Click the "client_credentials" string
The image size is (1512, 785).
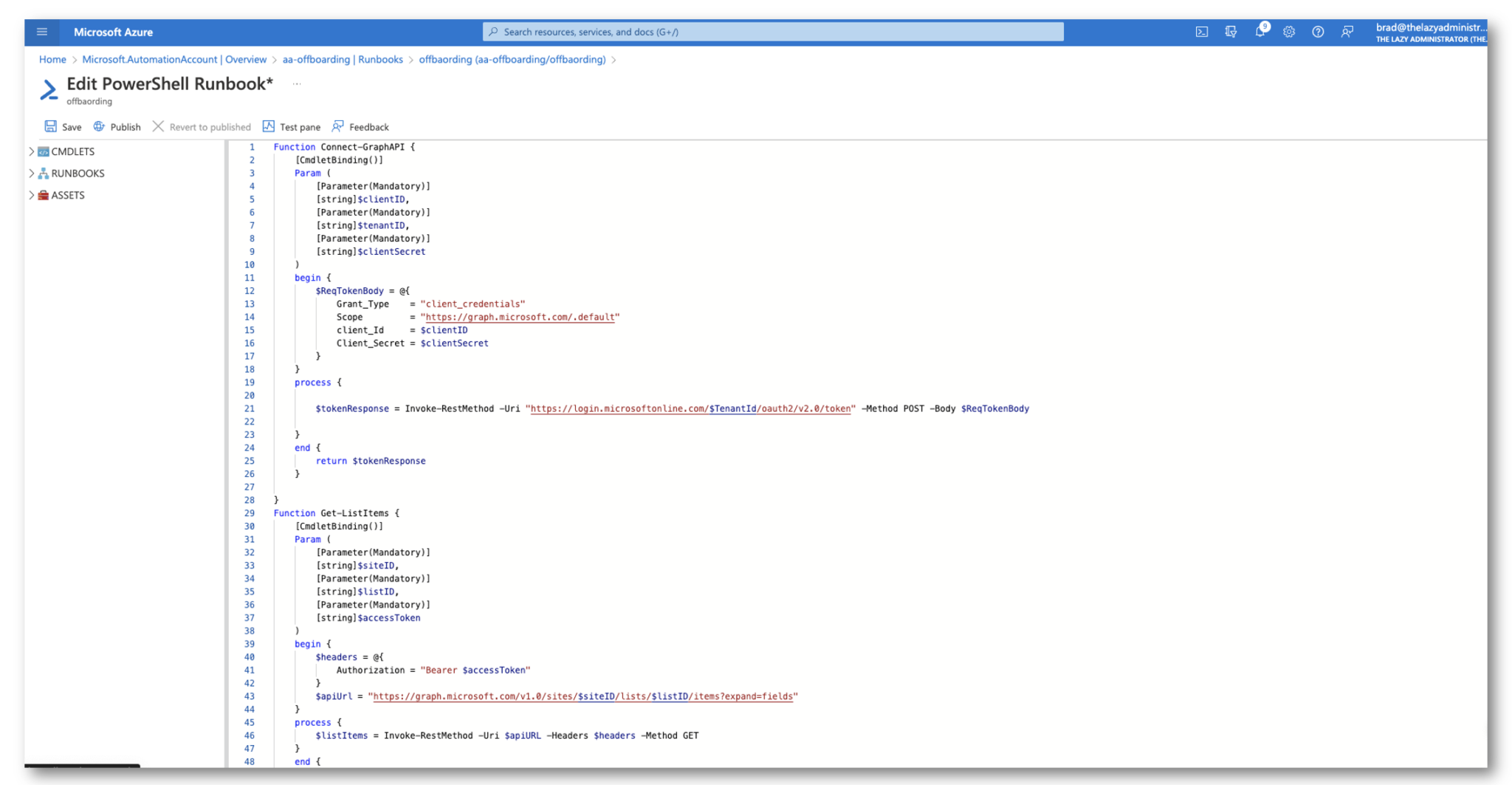[x=472, y=304]
